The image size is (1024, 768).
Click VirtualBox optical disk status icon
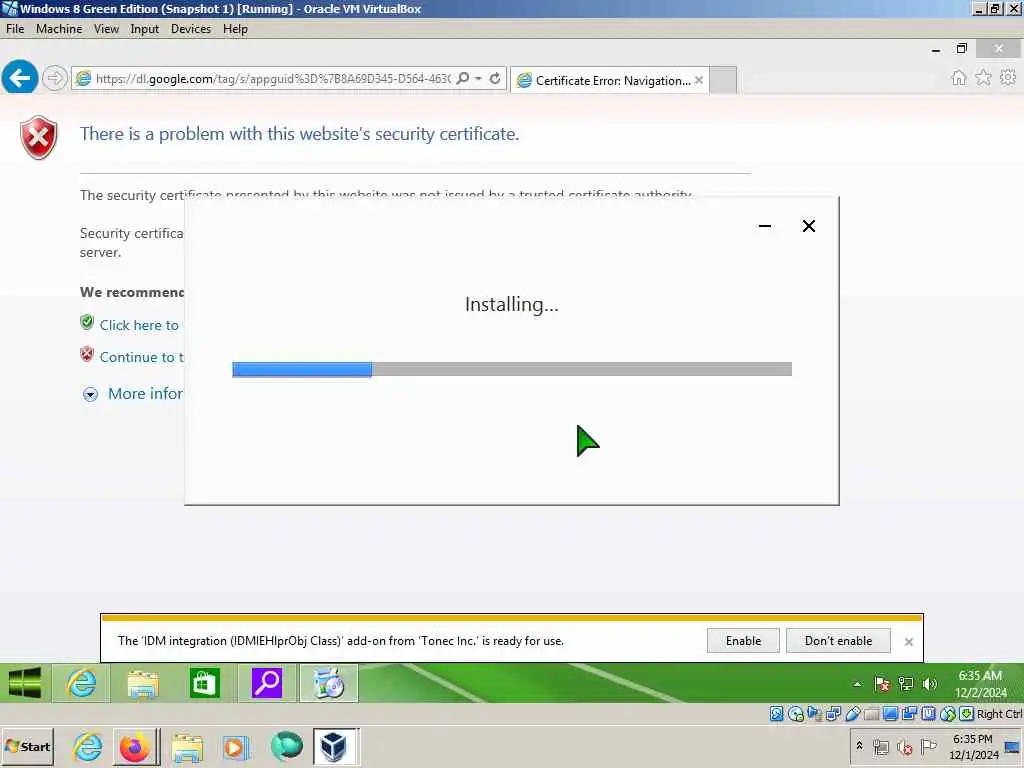click(795, 714)
